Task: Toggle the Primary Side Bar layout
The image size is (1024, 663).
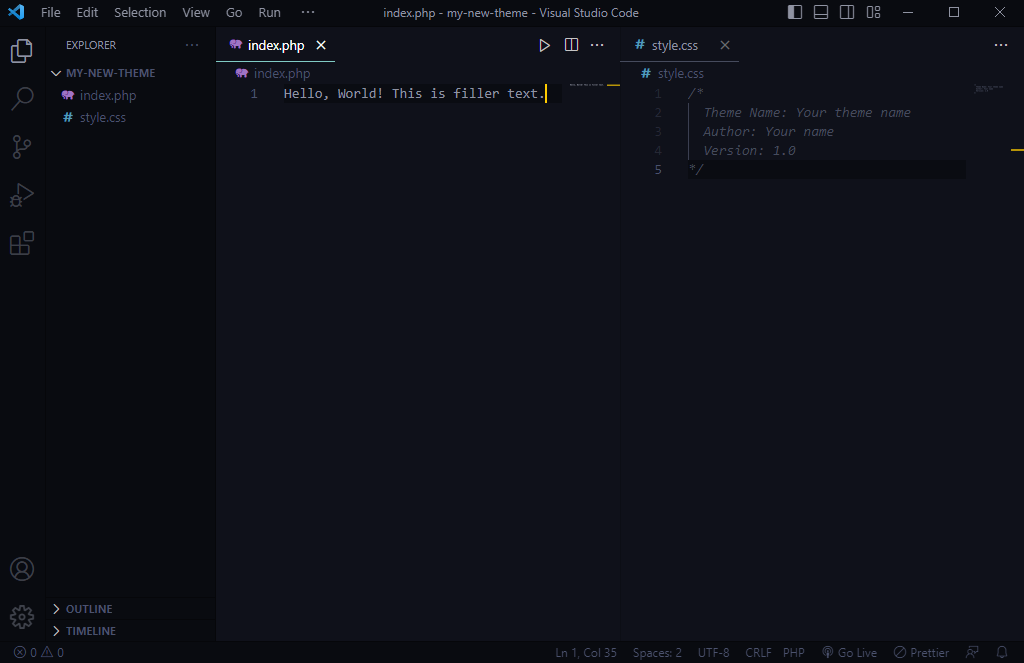Action: [x=795, y=12]
